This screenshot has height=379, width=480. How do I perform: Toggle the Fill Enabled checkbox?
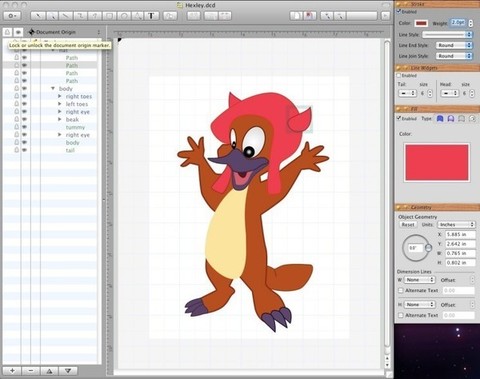coord(399,118)
